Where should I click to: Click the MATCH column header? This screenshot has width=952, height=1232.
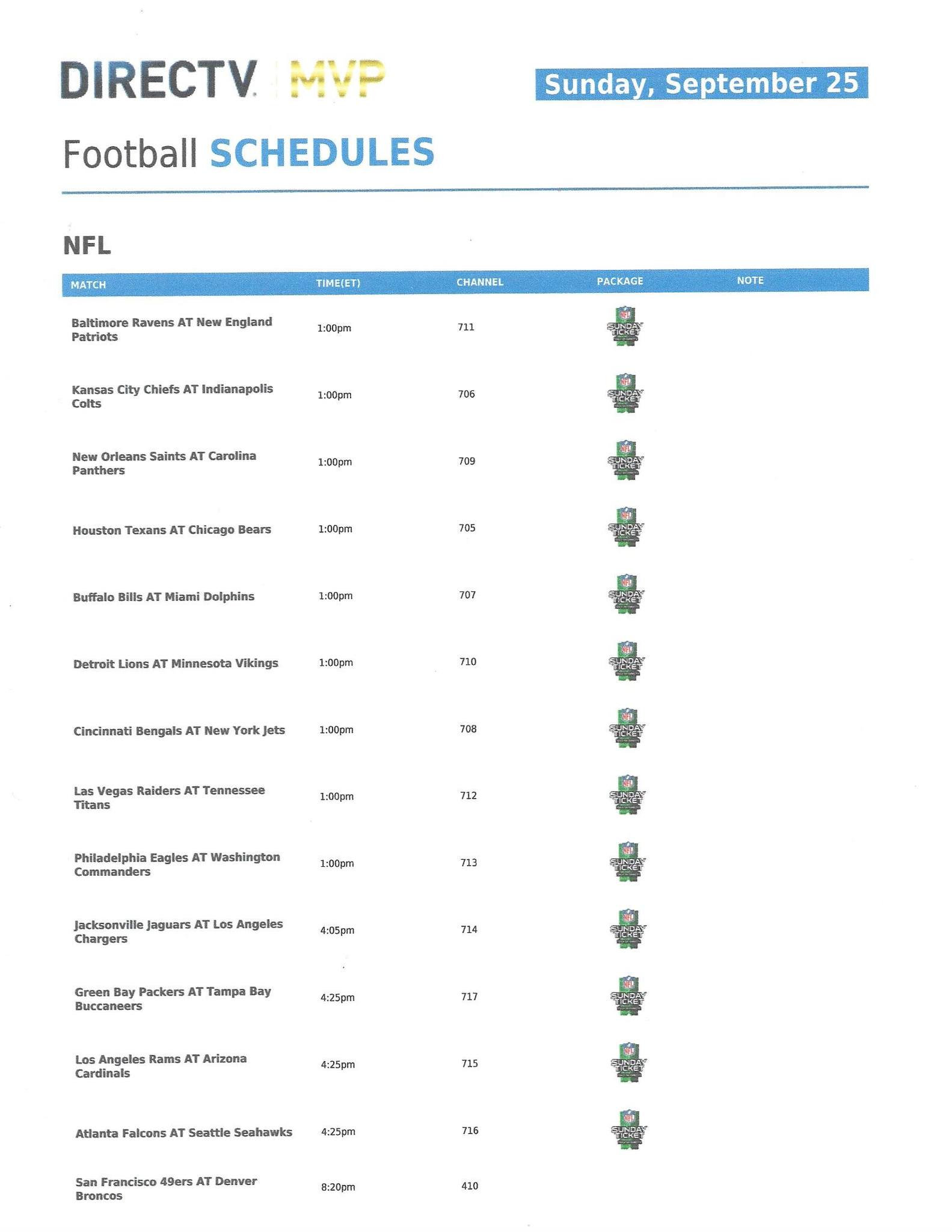pyautogui.click(x=88, y=285)
